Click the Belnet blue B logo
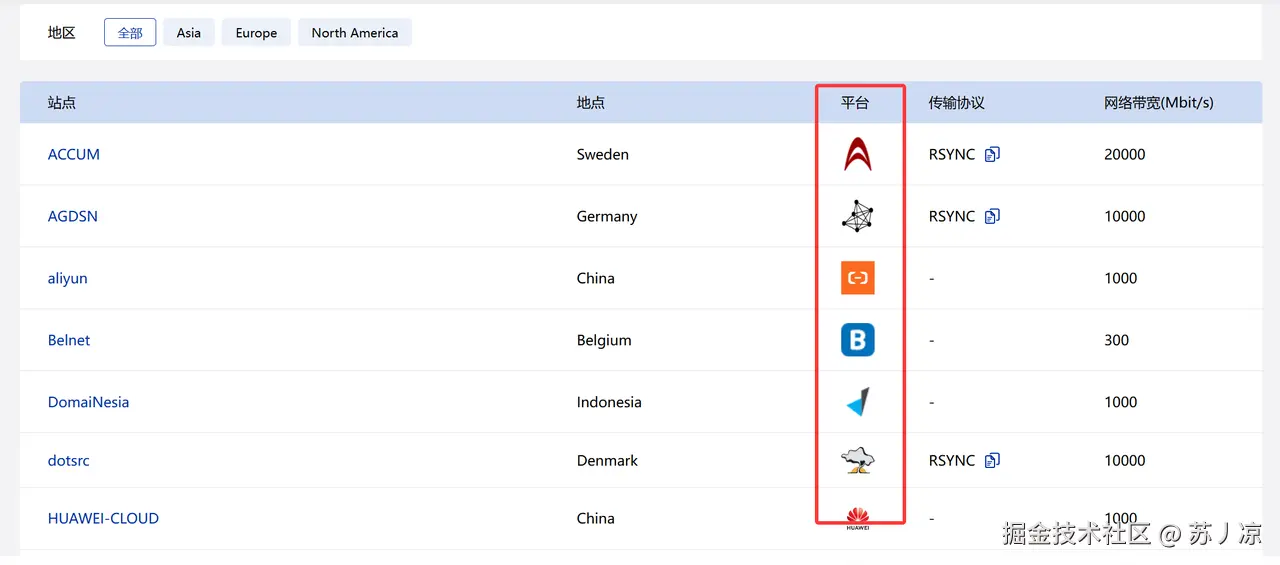This screenshot has width=1280, height=565. tap(858, 340)
